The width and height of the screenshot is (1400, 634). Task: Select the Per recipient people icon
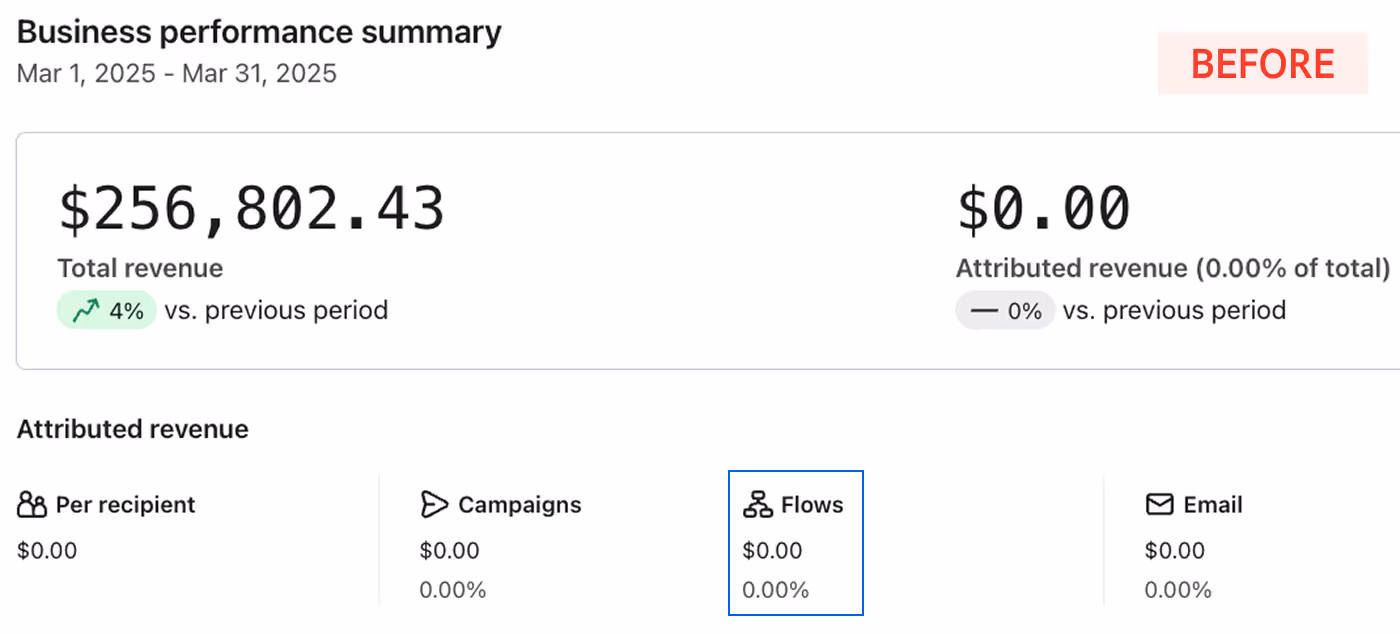29,505
